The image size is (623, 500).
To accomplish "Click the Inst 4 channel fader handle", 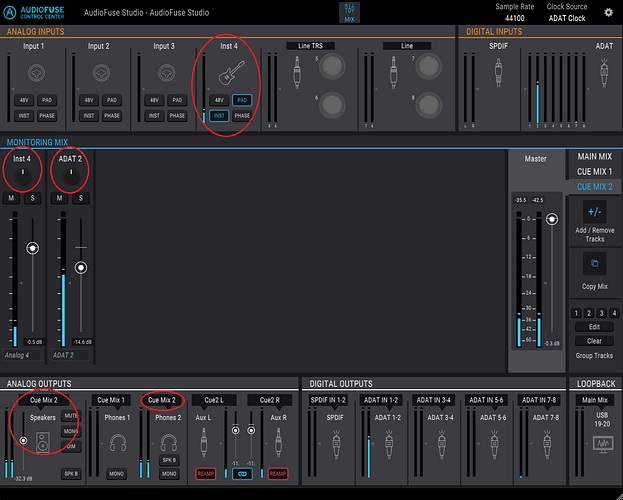I will 33,248.
